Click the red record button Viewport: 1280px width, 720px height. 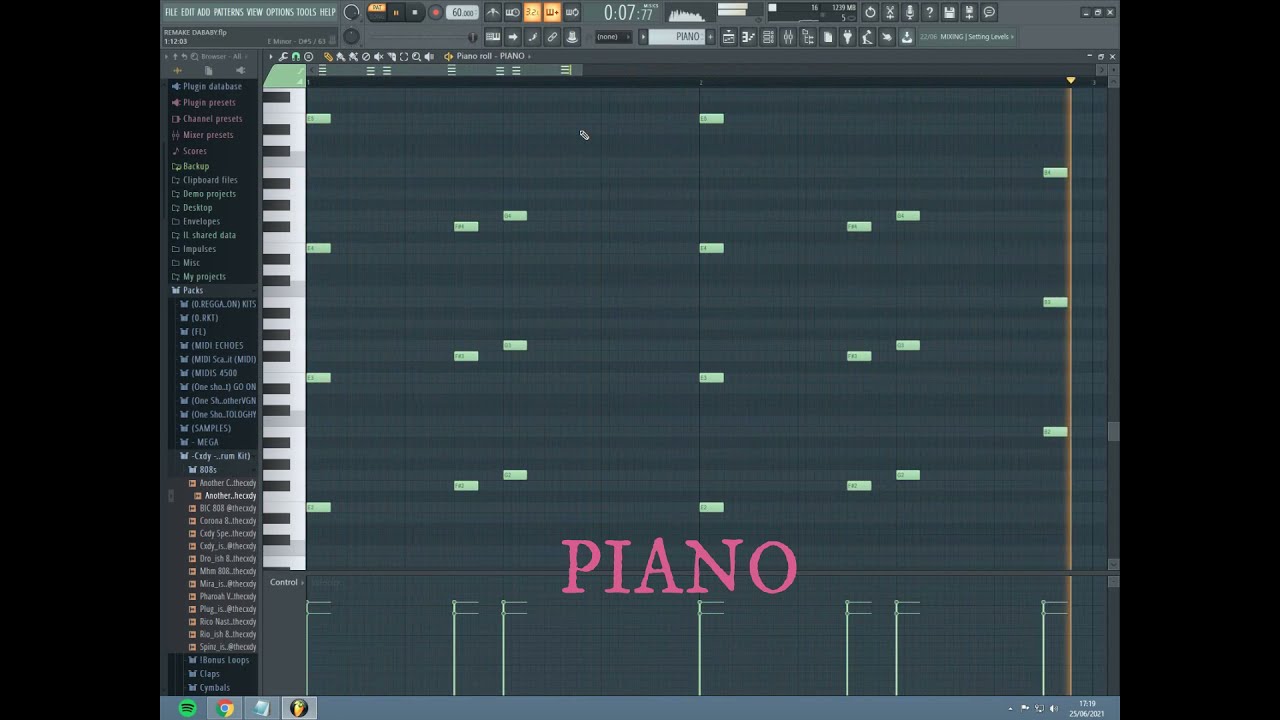coord(436,12)
